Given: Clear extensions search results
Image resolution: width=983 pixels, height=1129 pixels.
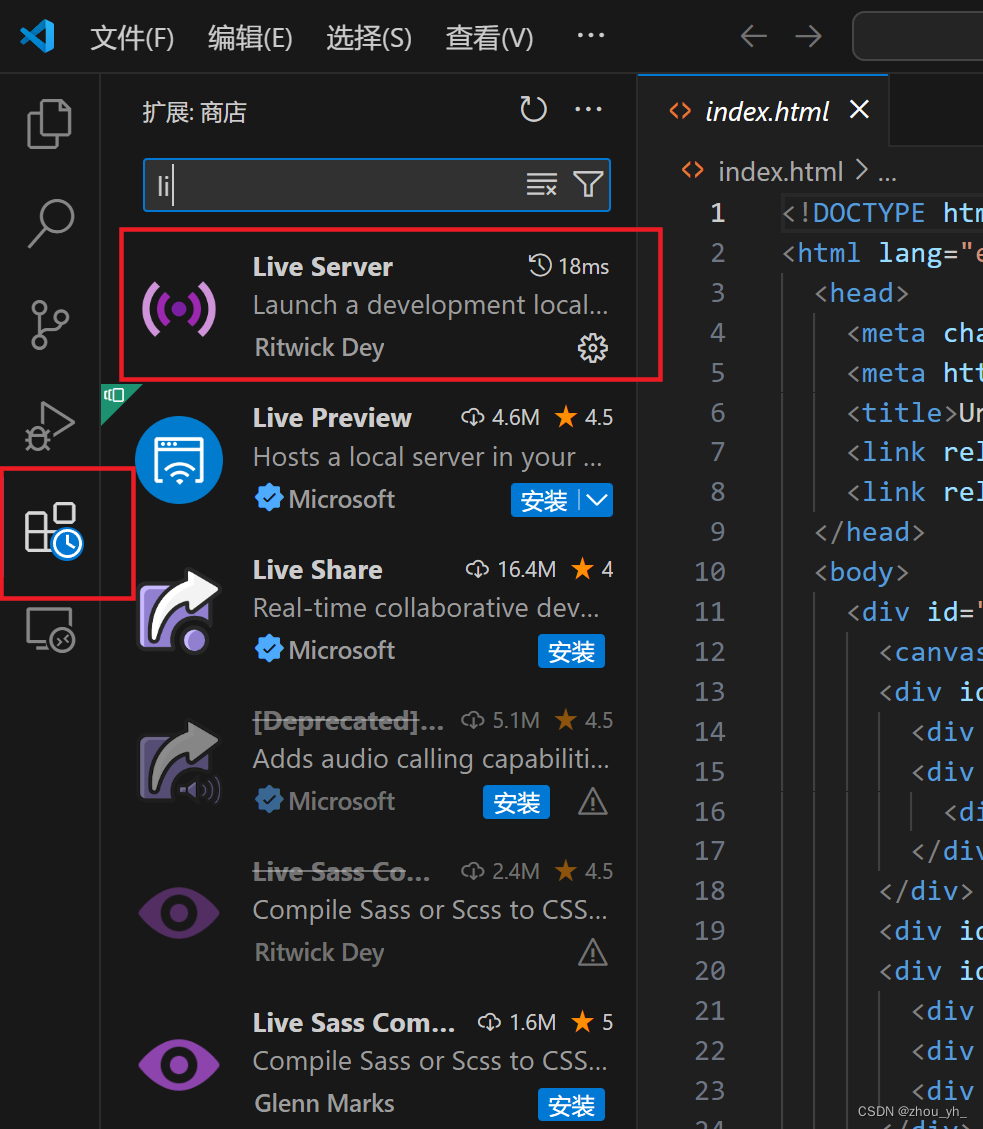Looking at the screenshot, I should [542, 185].
